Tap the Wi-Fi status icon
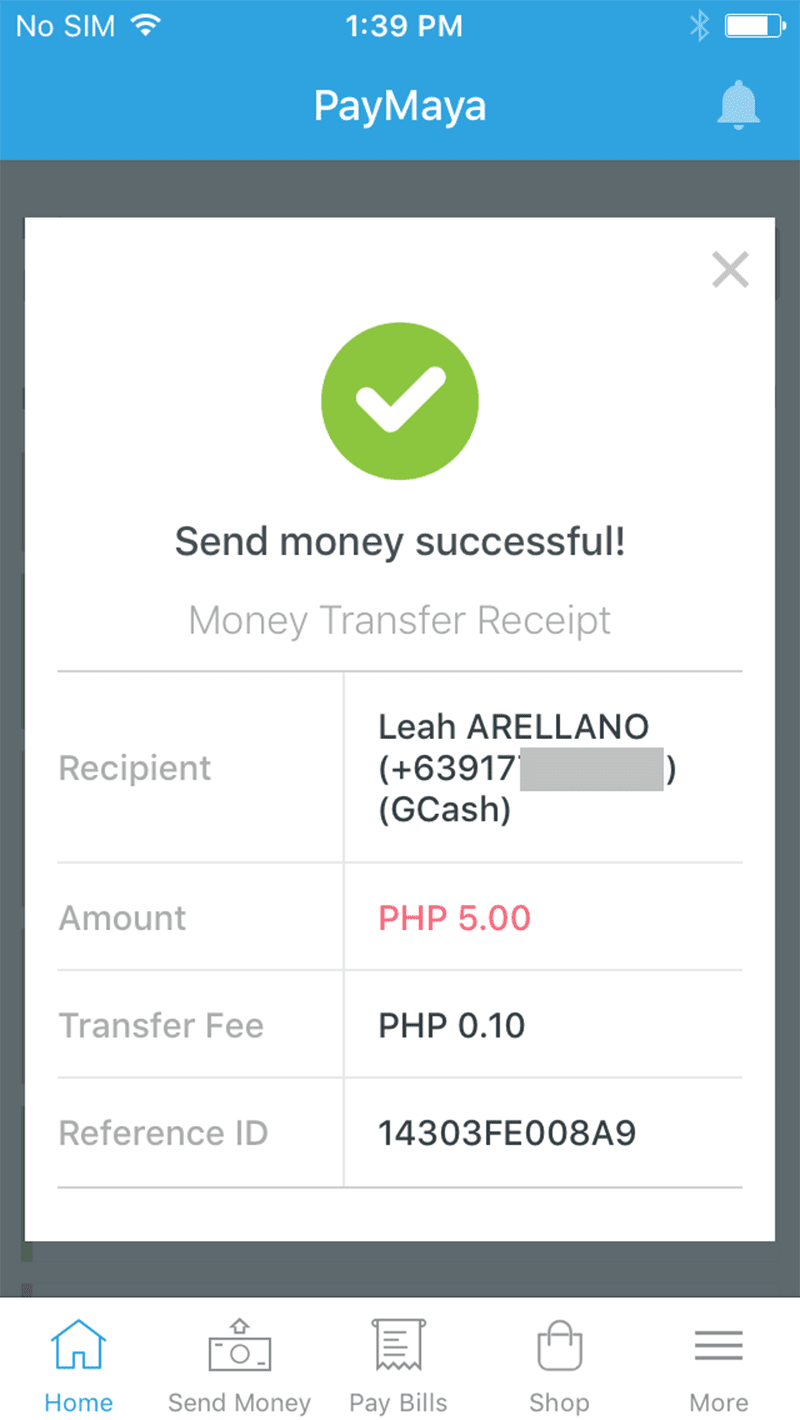 click(x=146, y=27)
